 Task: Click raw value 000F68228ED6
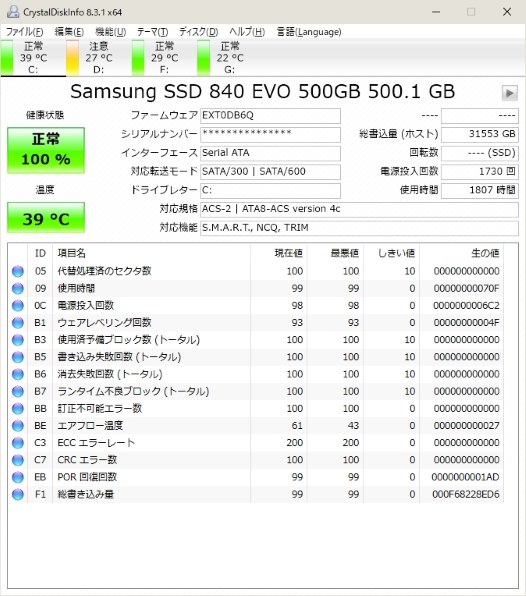click(466, 495)
